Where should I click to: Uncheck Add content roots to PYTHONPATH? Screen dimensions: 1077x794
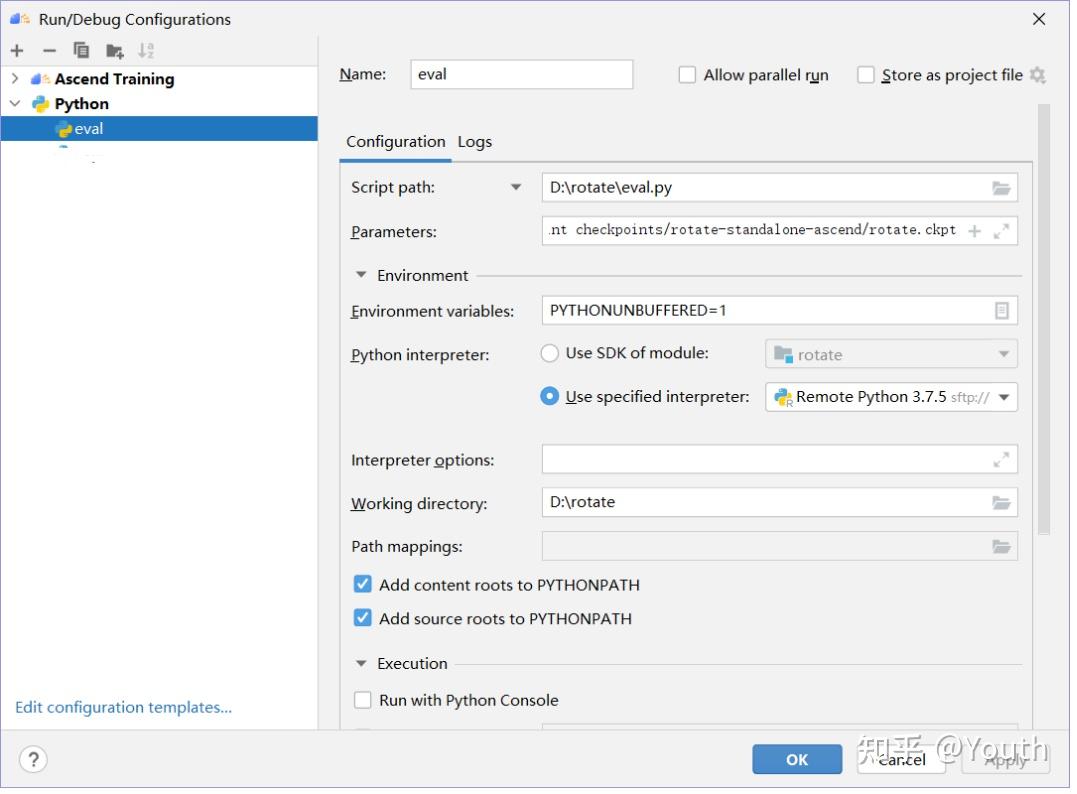[363, 585]
